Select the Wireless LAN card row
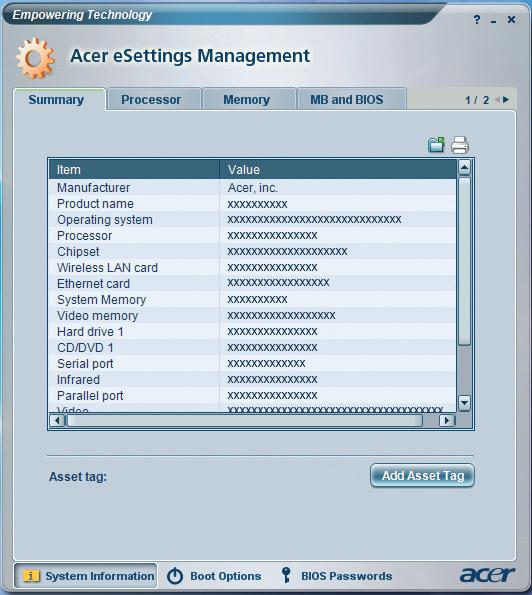Screen dimensions: 532x595 tap(252, 268)
